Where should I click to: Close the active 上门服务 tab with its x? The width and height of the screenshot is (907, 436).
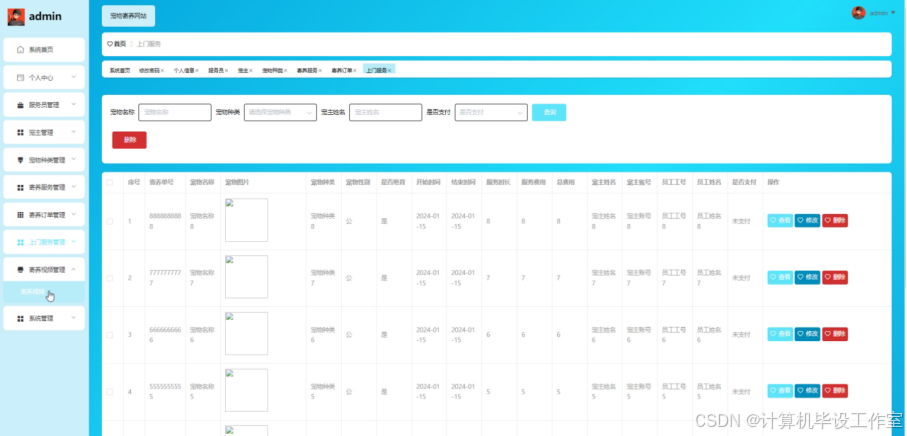(x=390, y=71)
